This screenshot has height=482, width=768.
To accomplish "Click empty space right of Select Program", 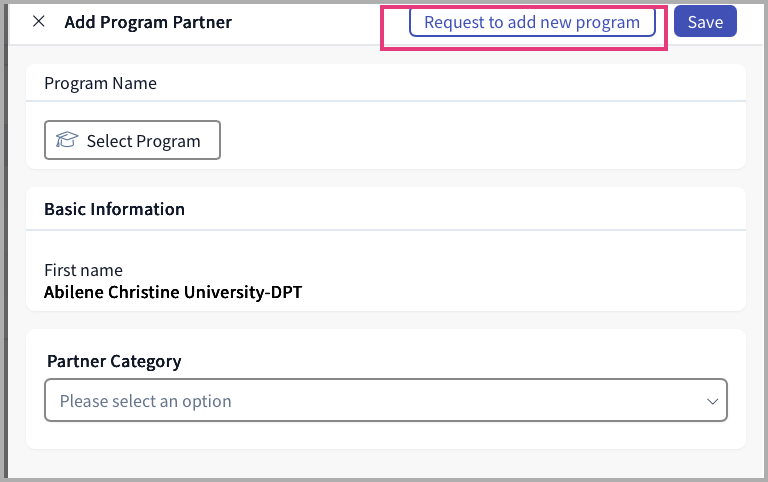I will click(x=480, y=141).
